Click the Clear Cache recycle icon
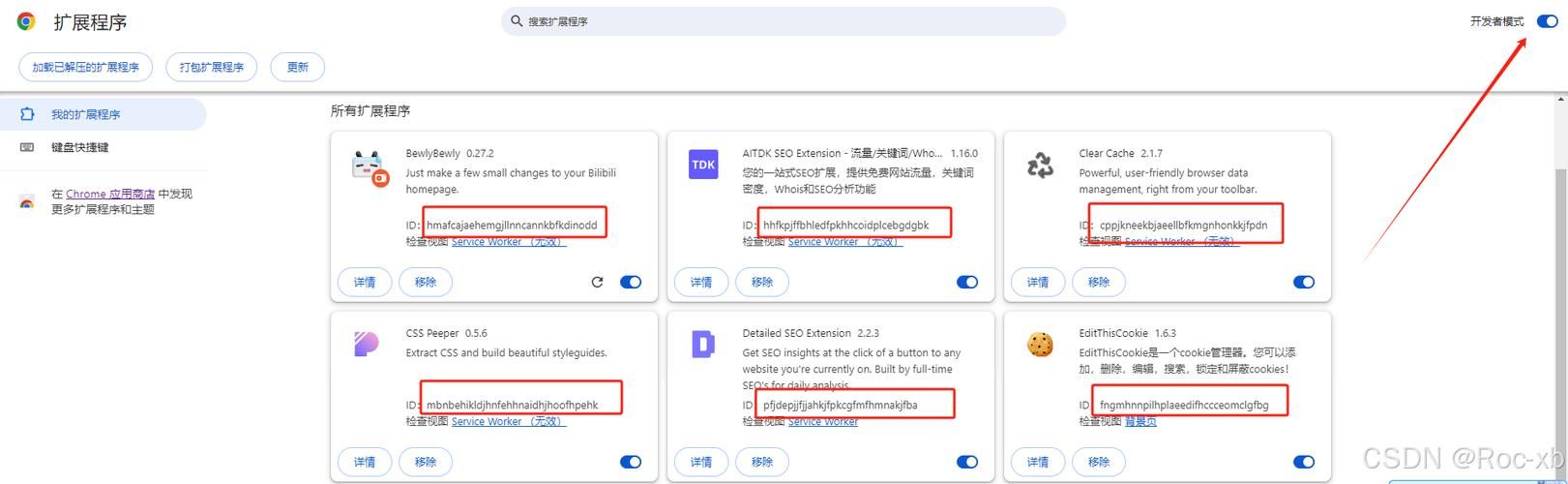 tap(1041, 166)
